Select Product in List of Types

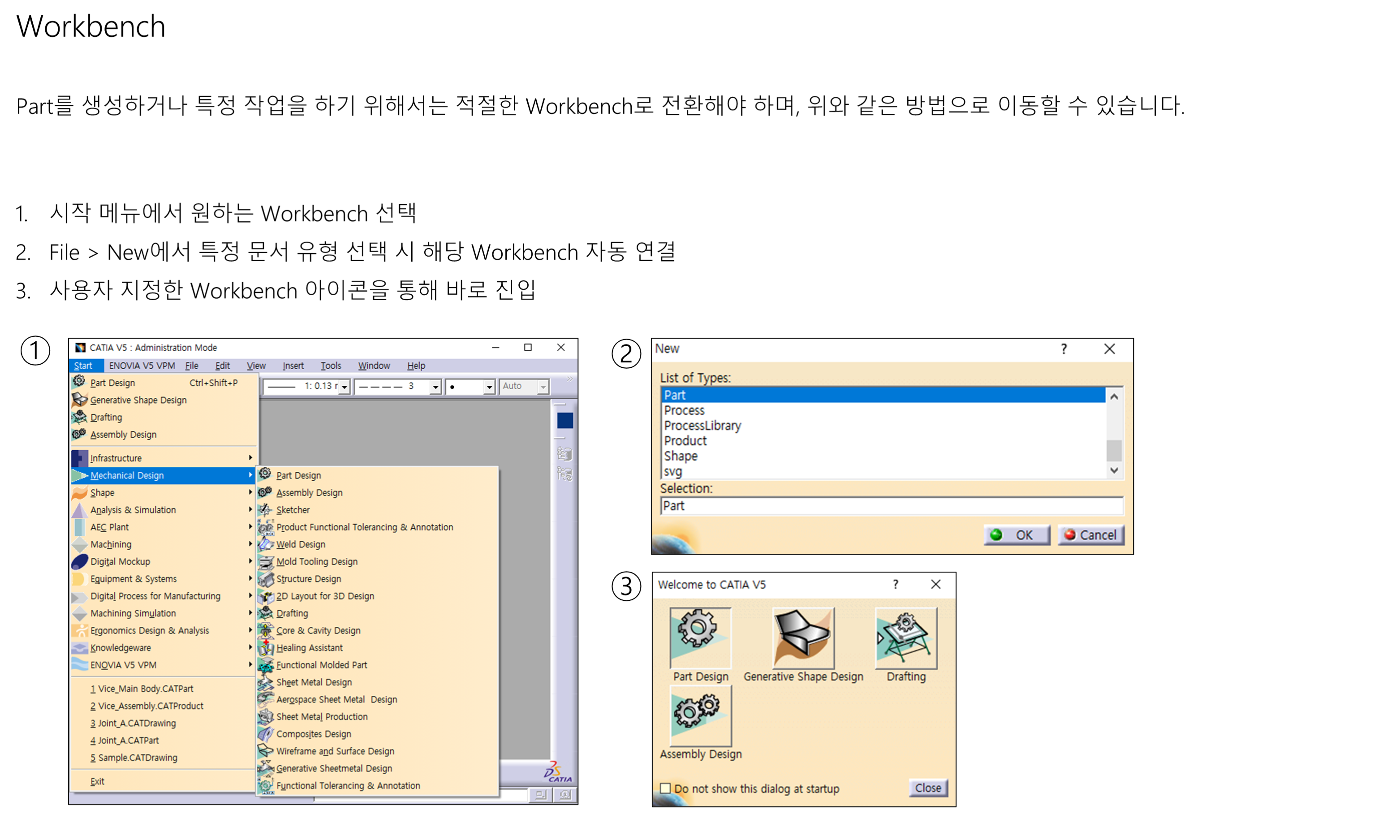pos(685,441)
